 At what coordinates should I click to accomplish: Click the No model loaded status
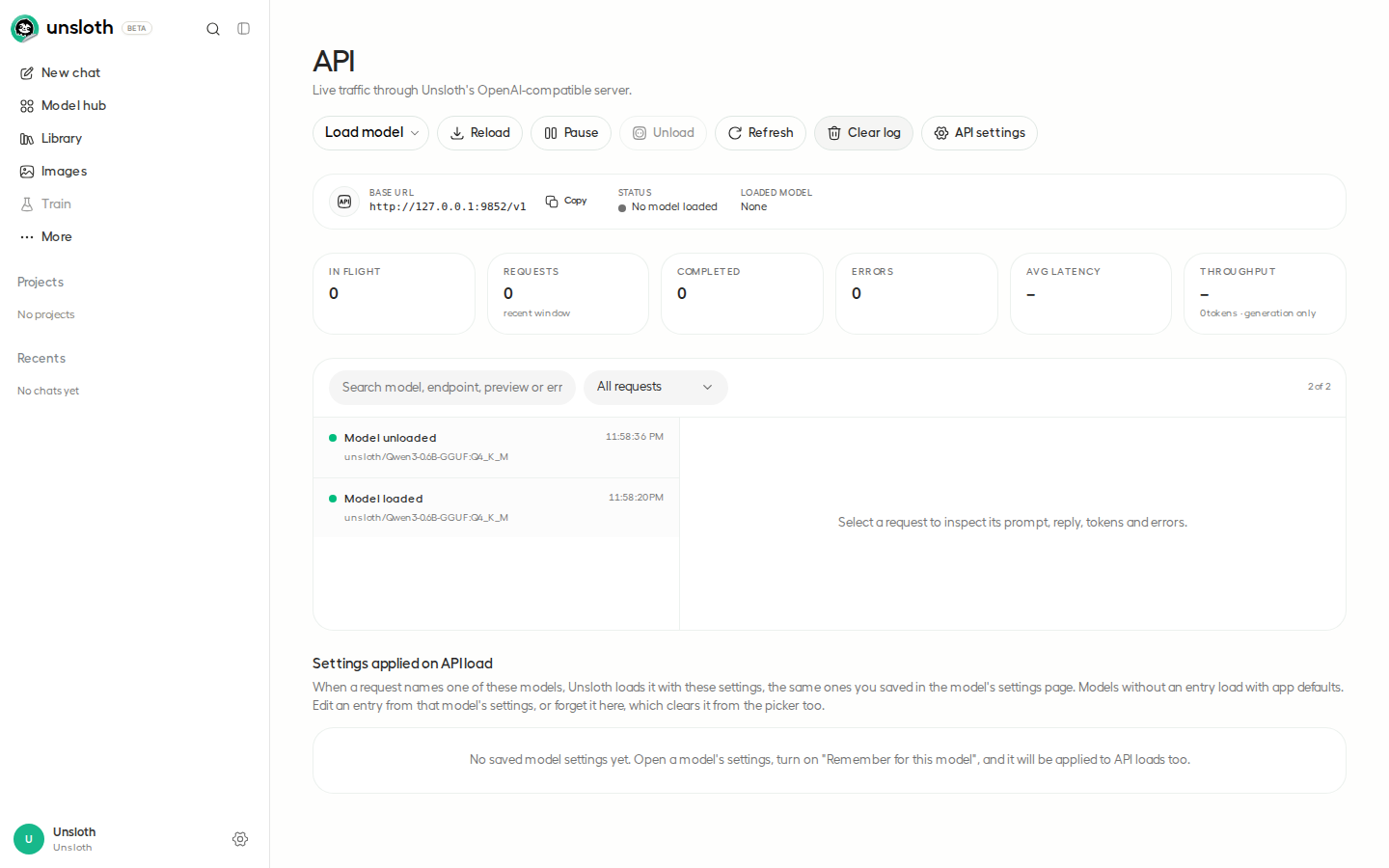click(667, 207)
